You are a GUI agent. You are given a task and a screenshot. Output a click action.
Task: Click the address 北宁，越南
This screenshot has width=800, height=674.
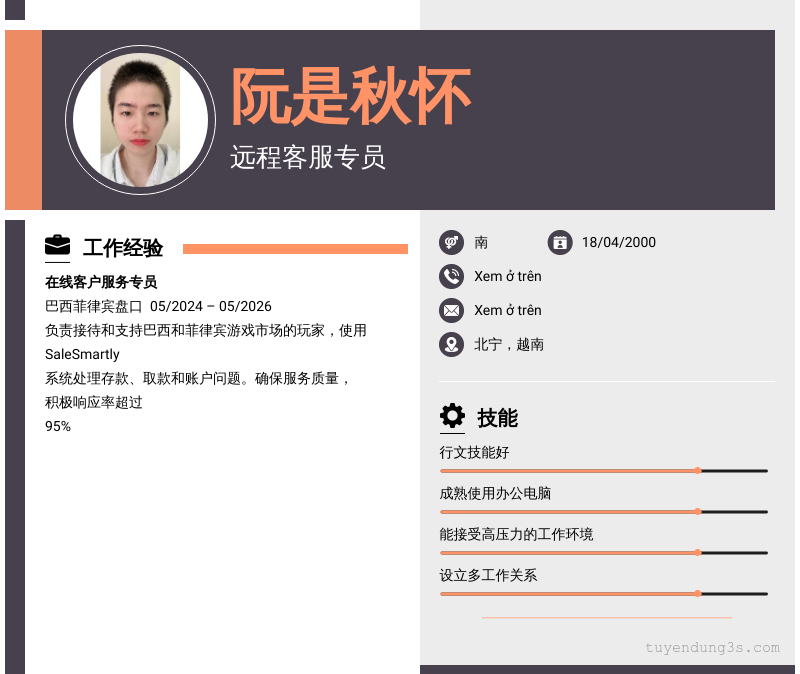pyautogui.click(x=509, y=345)
